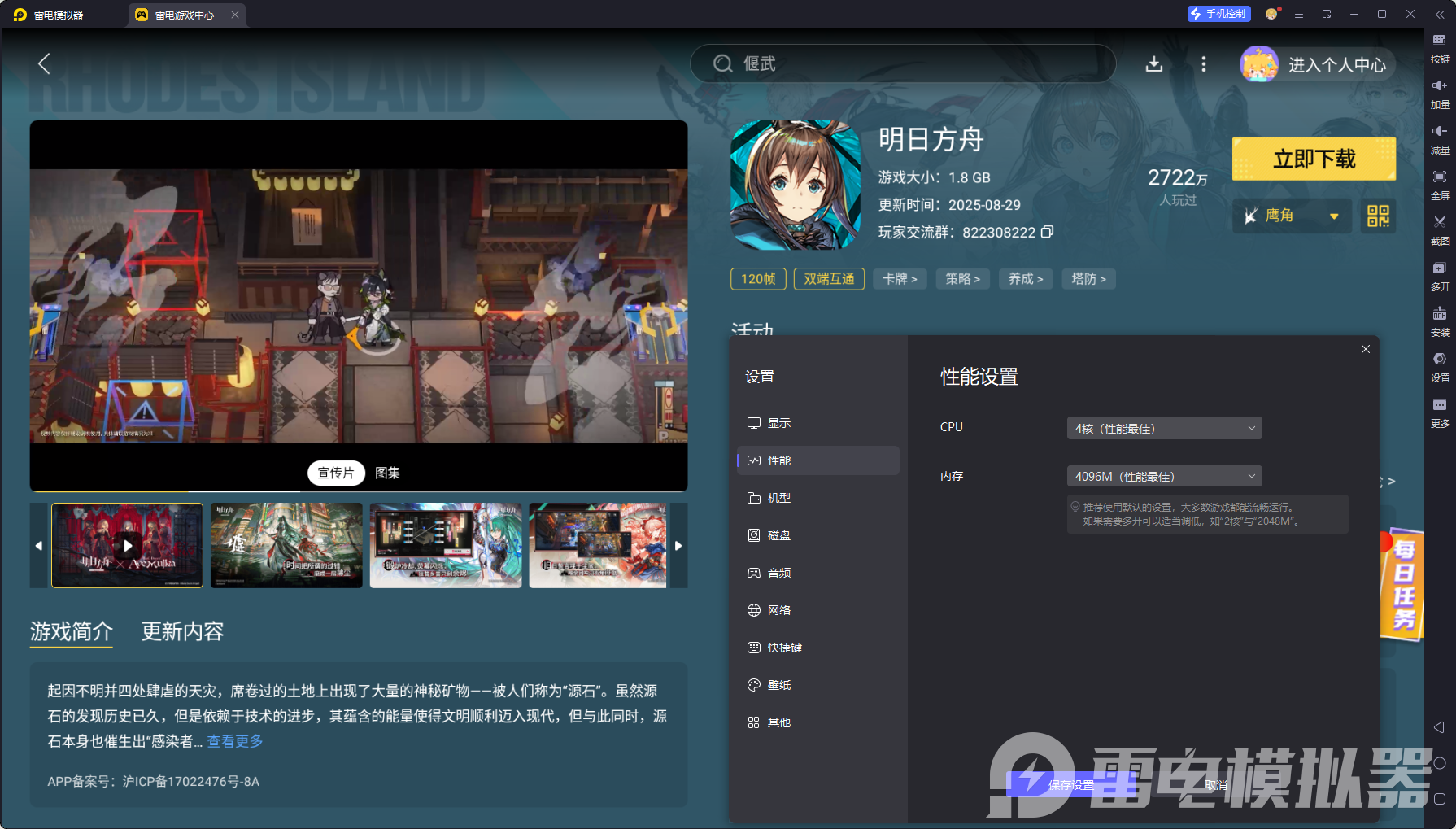Click the search field showing 偃武
Screen dimensions: 1456x829
(x=903, y=63)
